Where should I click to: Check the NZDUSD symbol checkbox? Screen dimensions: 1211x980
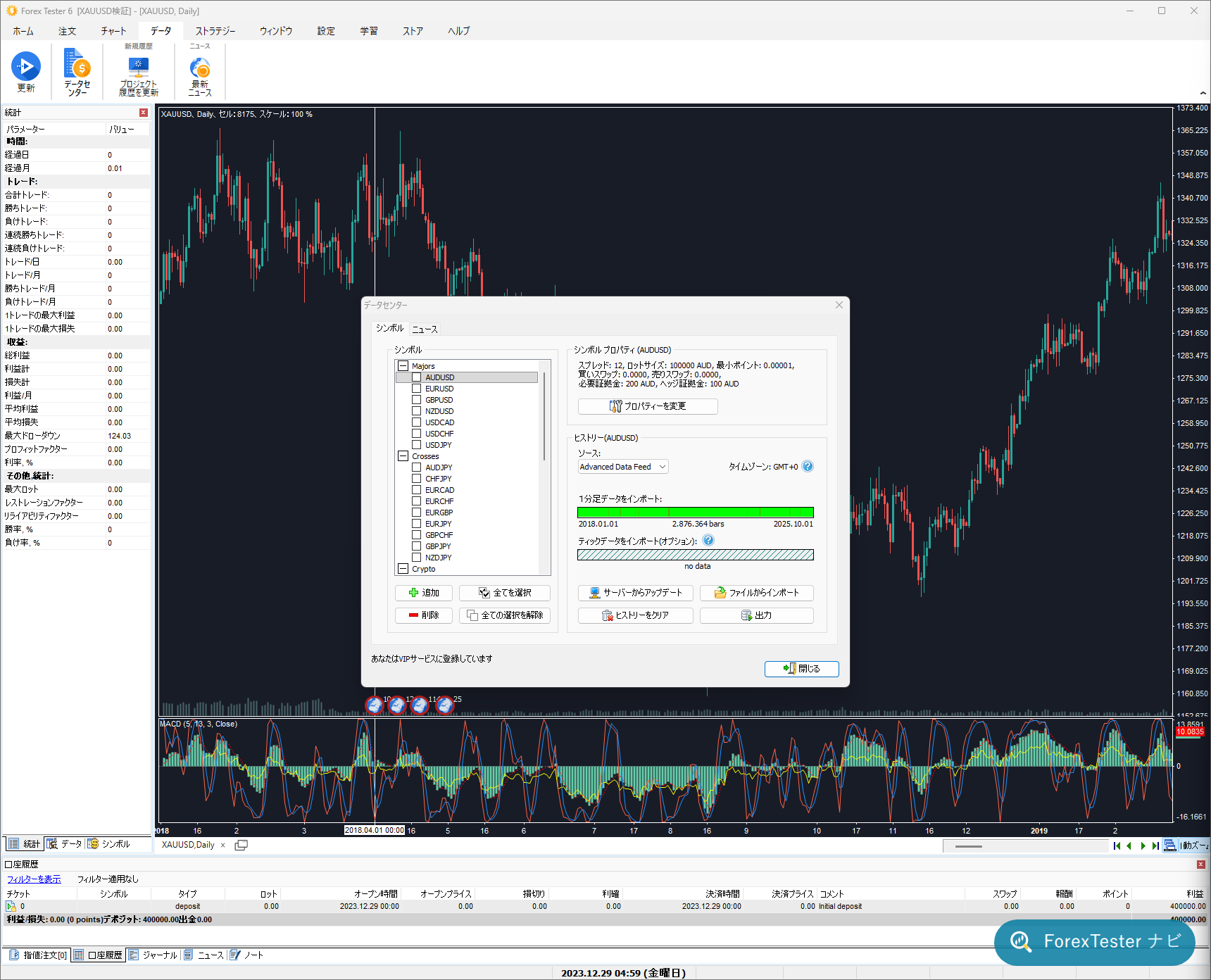417,411
